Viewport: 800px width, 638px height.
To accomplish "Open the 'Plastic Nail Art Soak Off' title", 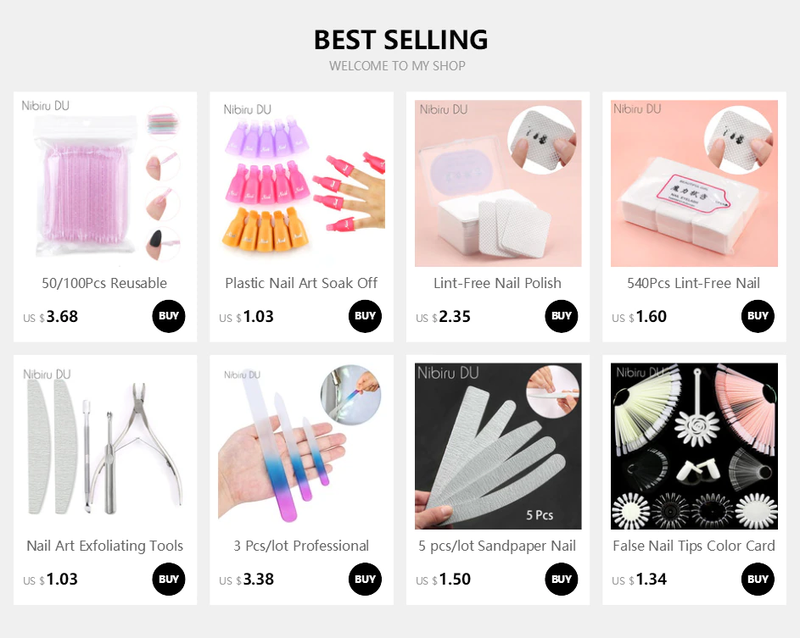I will (x=301, y=283).
